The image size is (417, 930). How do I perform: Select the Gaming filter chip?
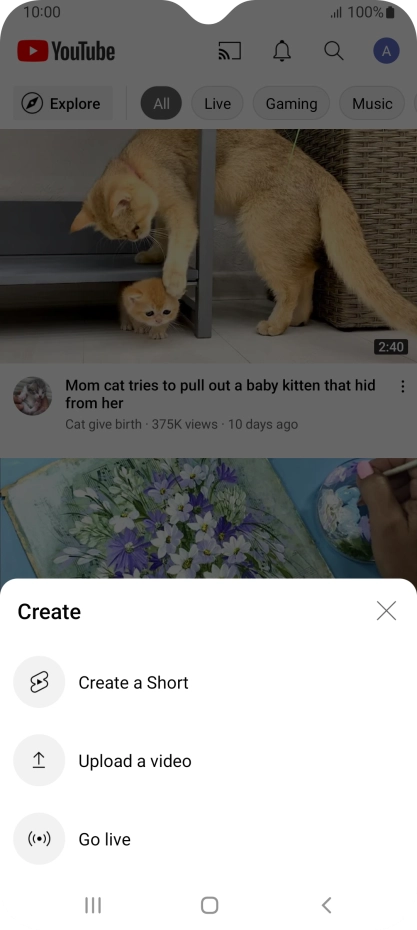[291, 104]
